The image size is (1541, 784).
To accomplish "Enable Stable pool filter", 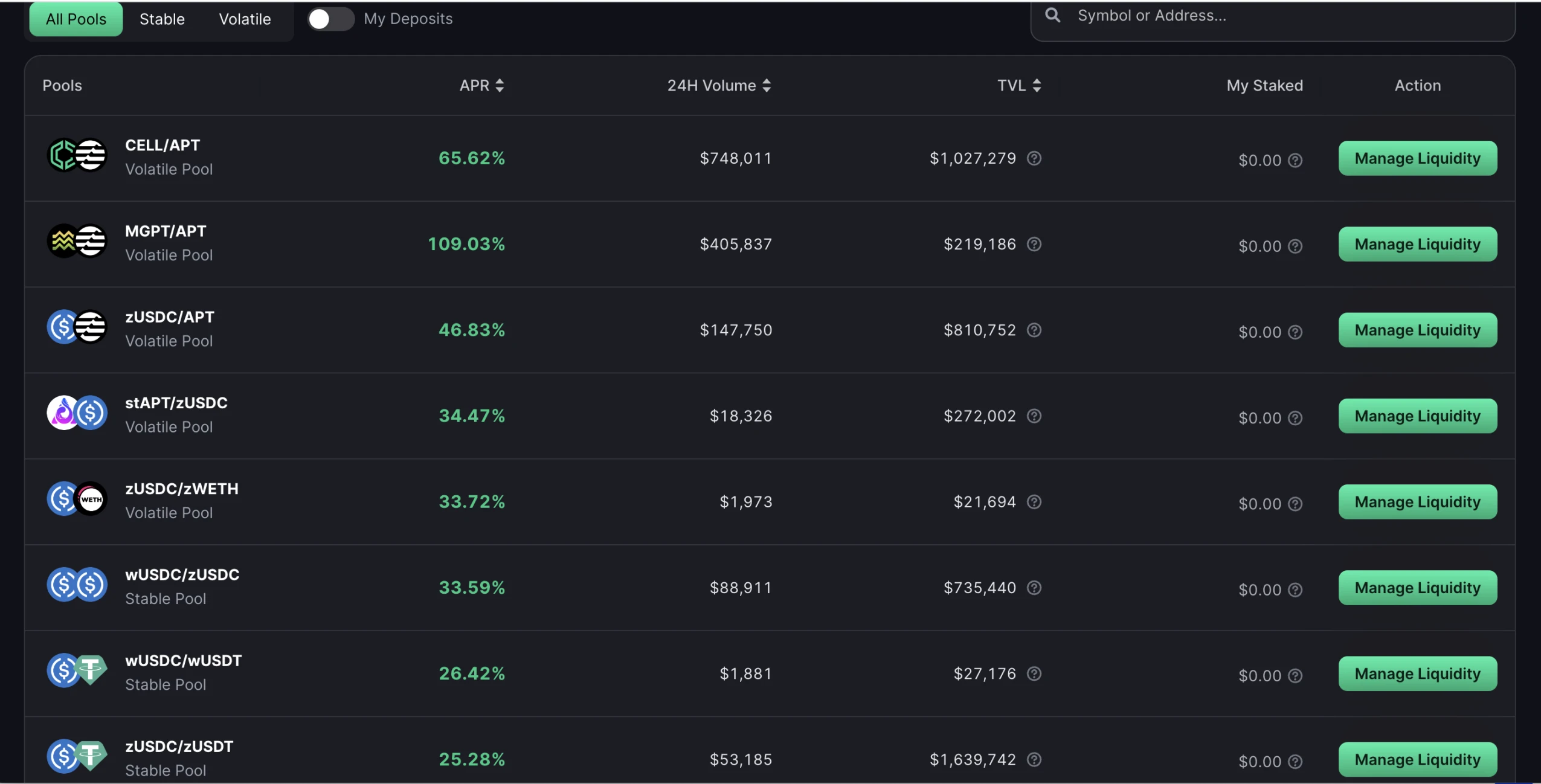I will [162, 19].
